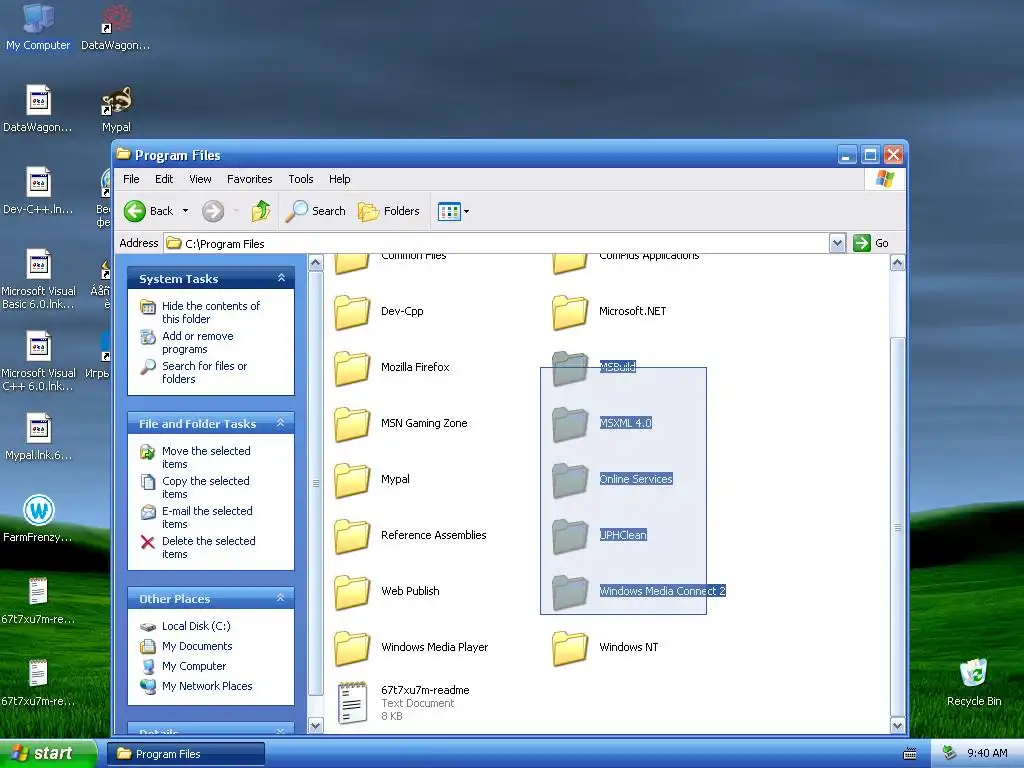
Task: Select the Mozilla Firefox folder icon
Action: tap(352, 368)
